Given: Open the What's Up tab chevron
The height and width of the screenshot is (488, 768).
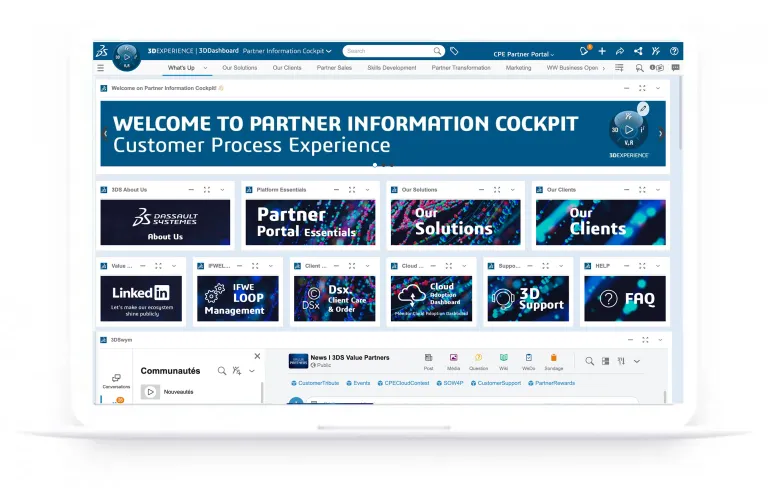Looking at the screenshot, I should (205, 68).
